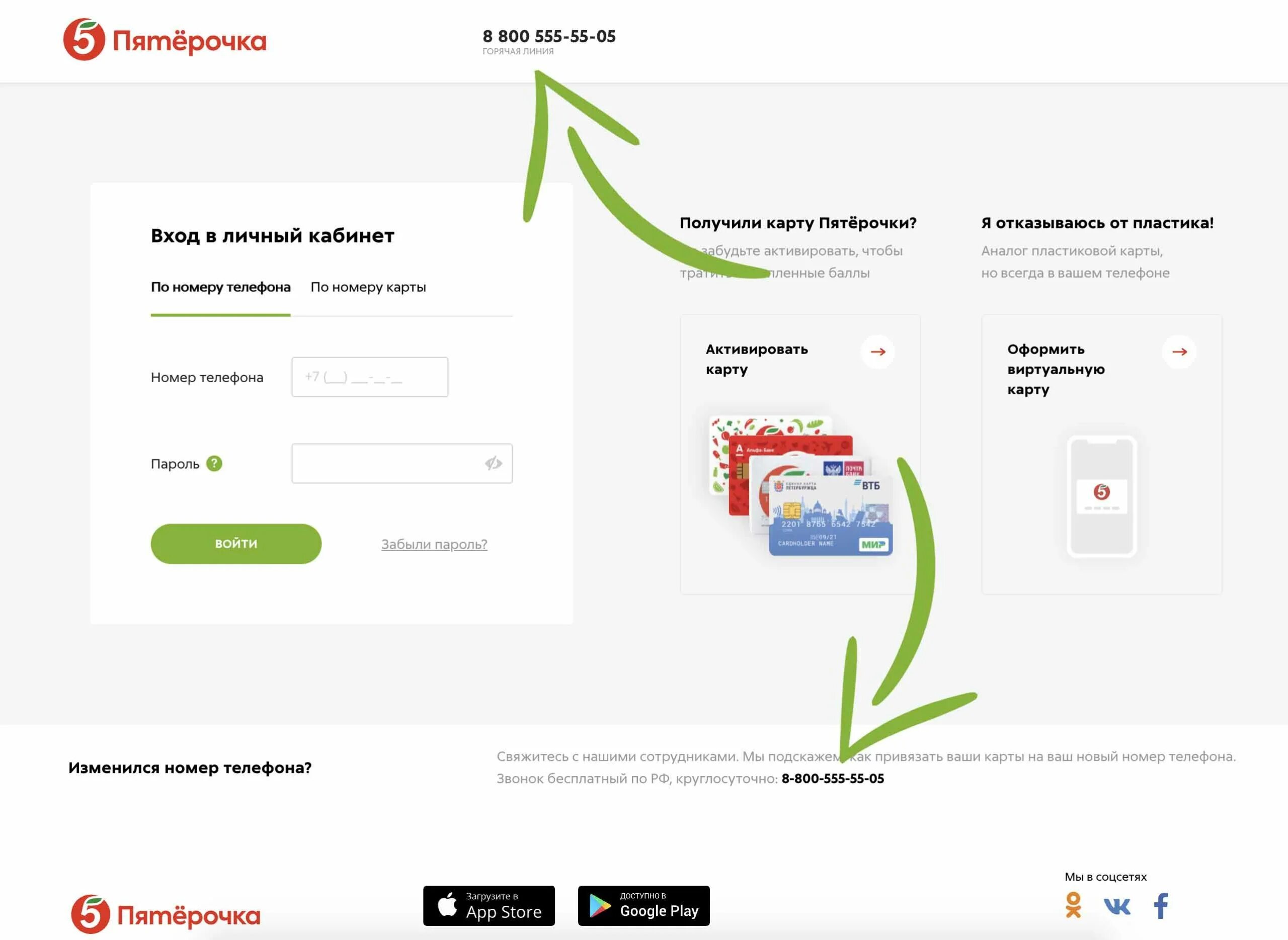This screenshot has height=940, width=1288.
Task: Click the phone number input field
Action: 371,377
